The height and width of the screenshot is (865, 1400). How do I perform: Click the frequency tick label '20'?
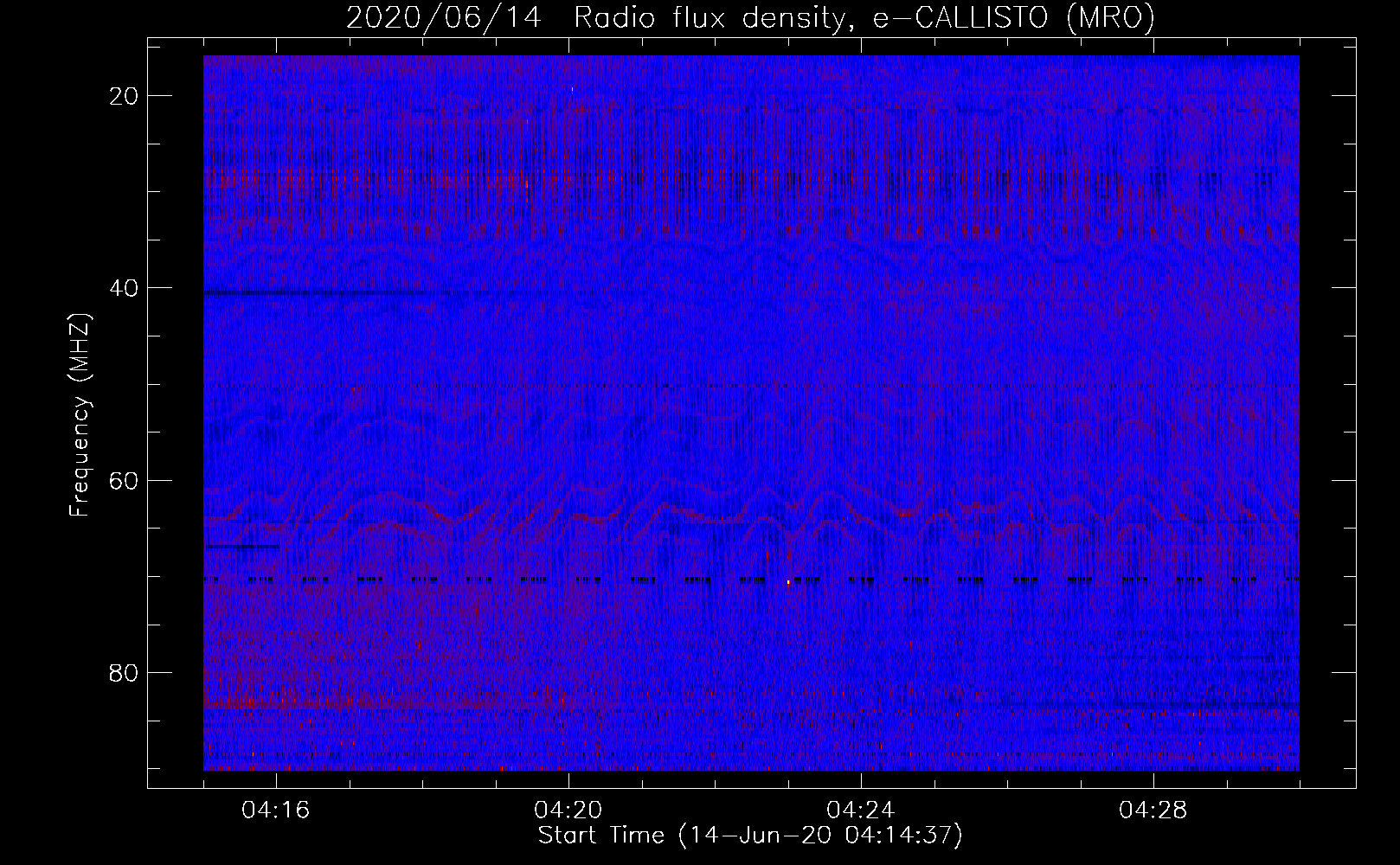(125, 96)
